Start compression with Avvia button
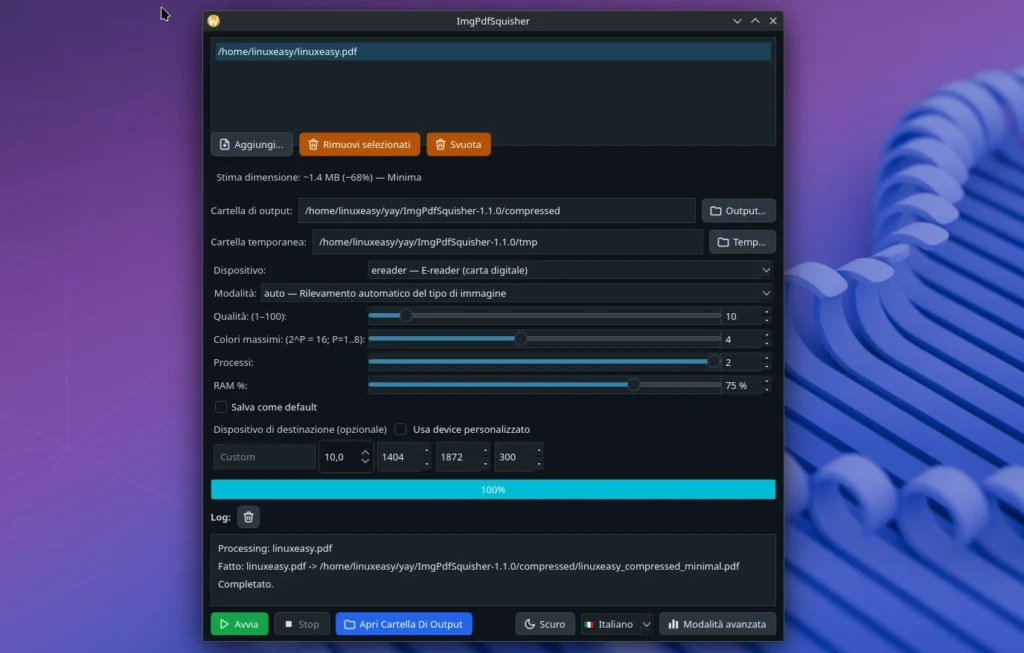Viewport: 1024px width, 653px height. click(x=239, y=624)
